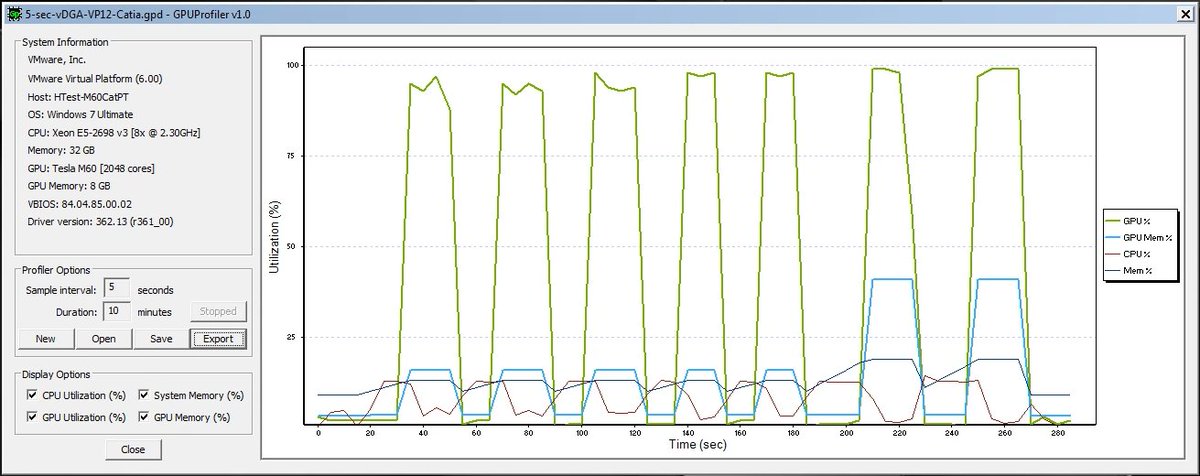The image size is (1200, 476).
Task: Click the Profiler Options group label
Action: (56, 269)
